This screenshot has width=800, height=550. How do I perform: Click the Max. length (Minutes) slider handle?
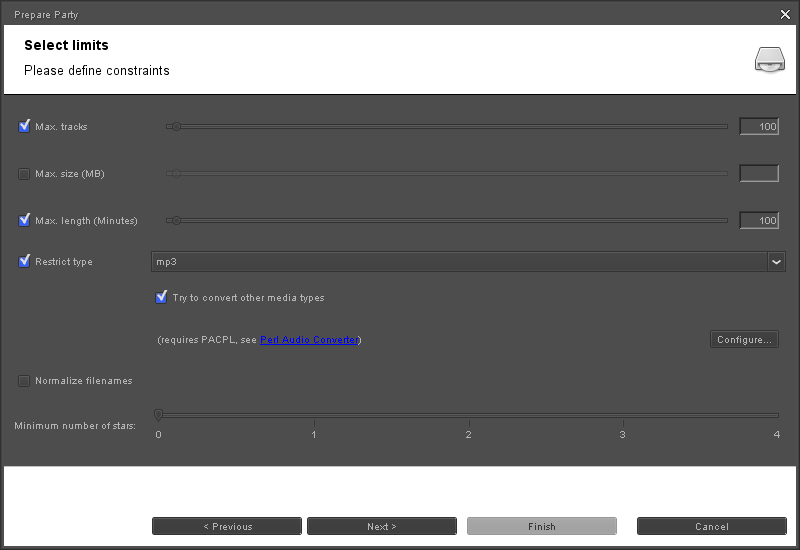177,220
